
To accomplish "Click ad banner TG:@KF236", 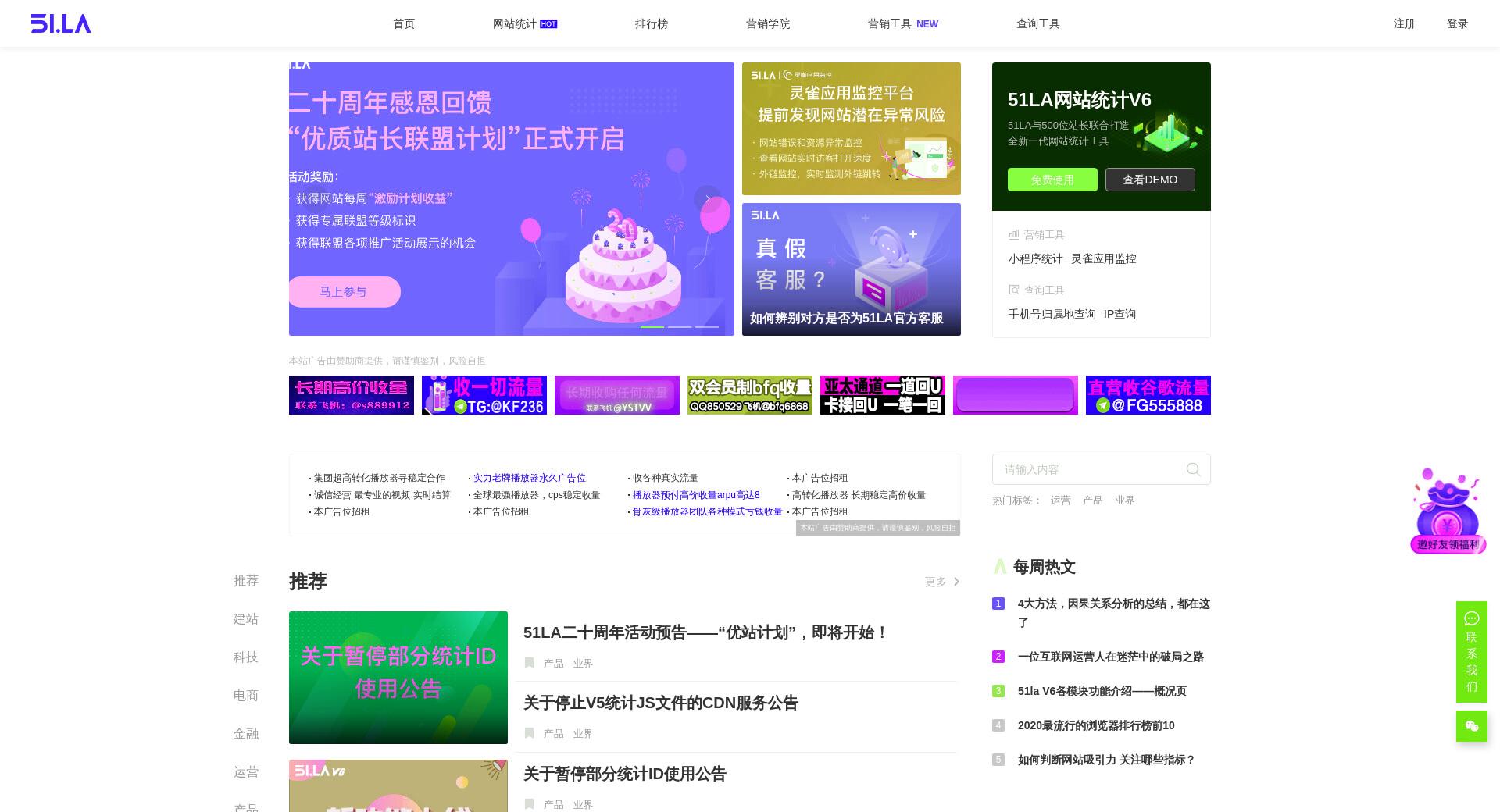I will (484, 395).
